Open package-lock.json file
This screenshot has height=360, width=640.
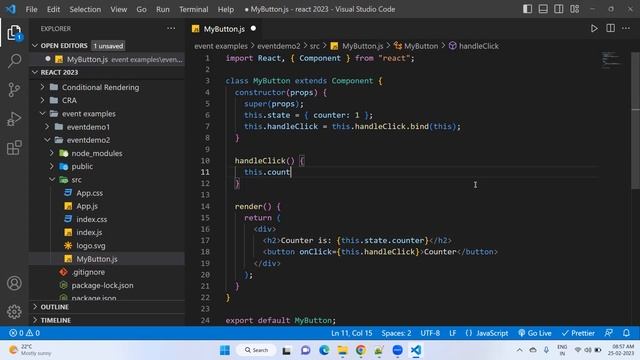pos(102,285)
